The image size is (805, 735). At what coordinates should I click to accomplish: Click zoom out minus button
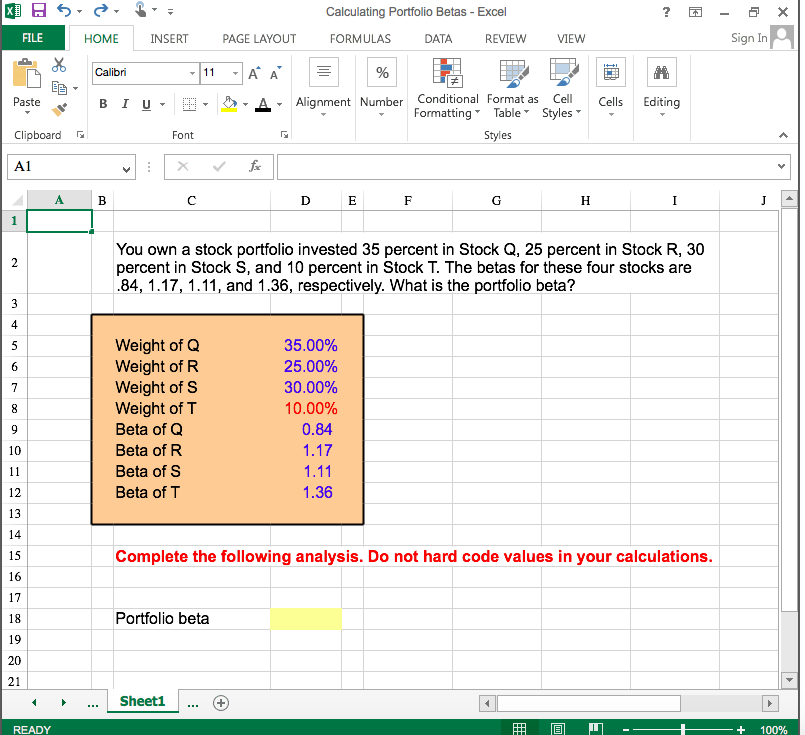[626, 729]
